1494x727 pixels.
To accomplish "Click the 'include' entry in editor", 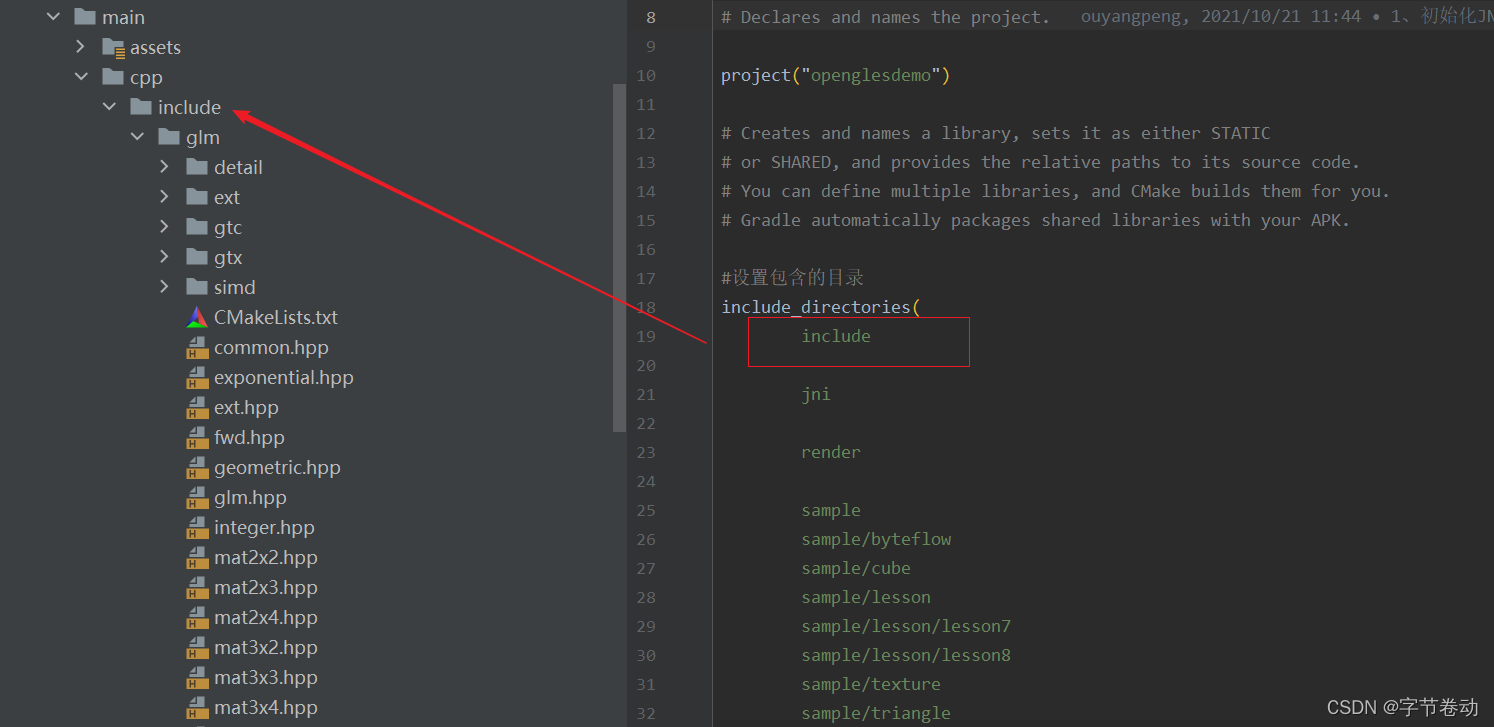I will pyautogui.click(x=836, y=336).
